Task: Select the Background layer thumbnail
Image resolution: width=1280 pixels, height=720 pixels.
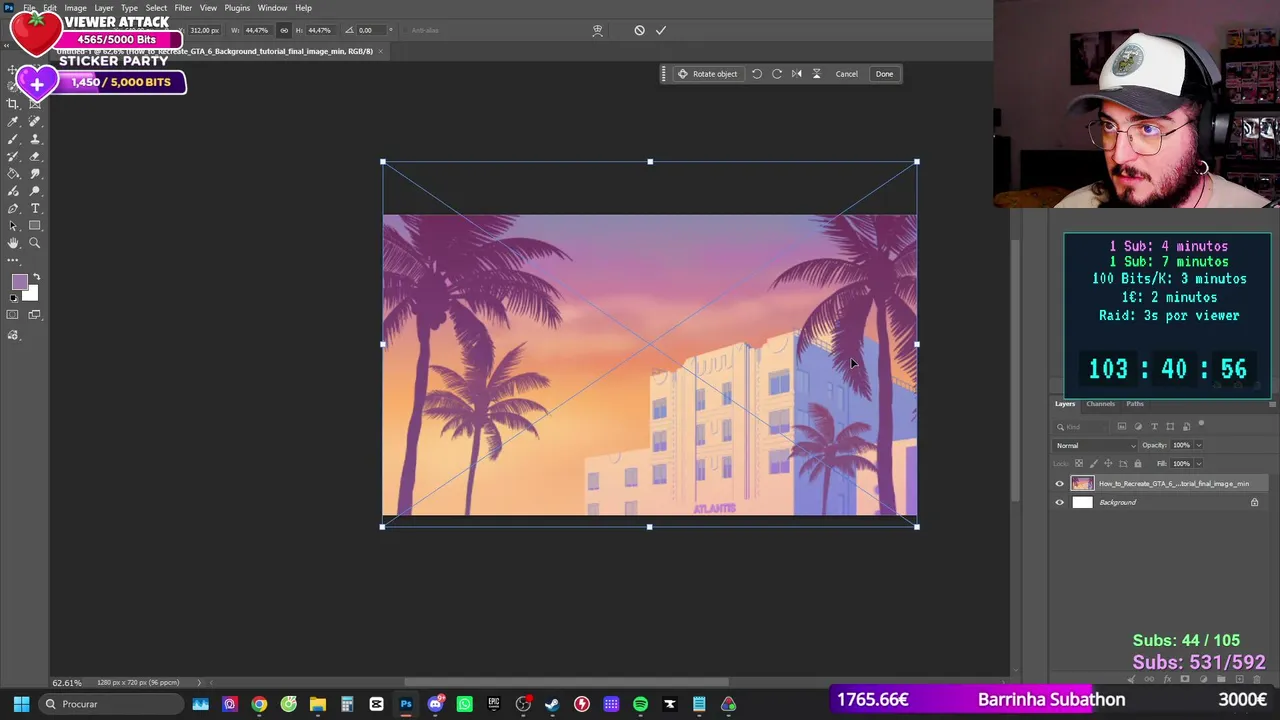Action: pyautogui.click(x=1083, y=503)
